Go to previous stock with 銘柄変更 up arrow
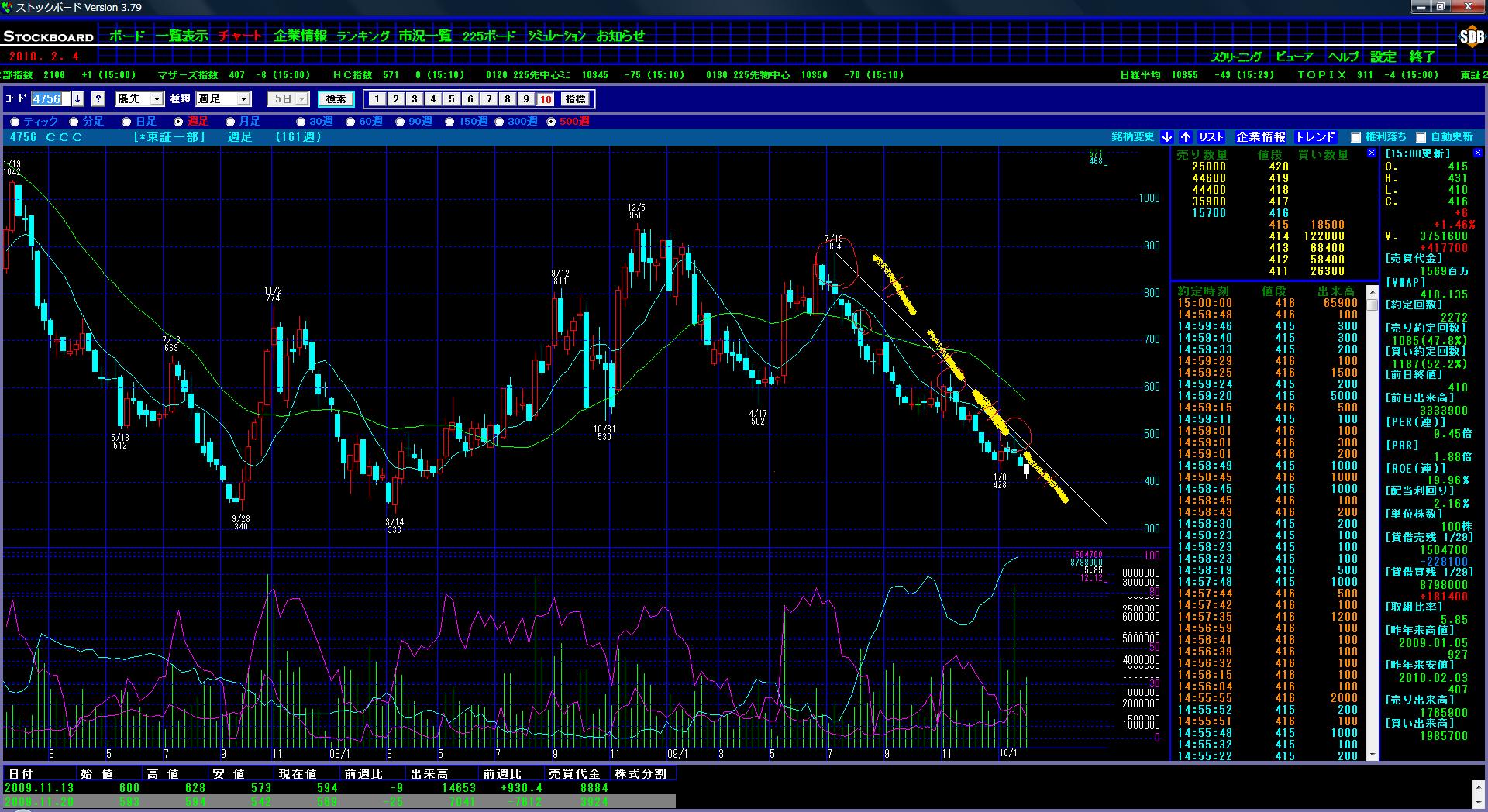The image size is (1488, 812). point(1186,137)
